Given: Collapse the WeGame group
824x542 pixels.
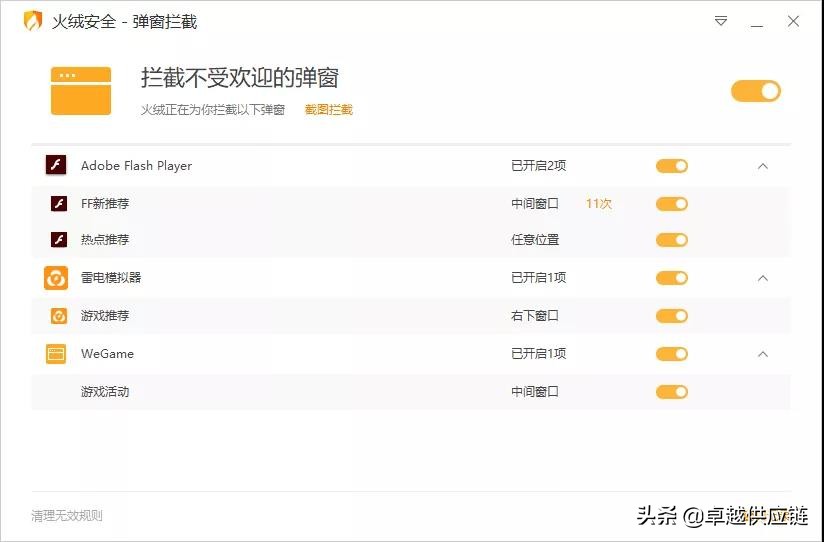Looking at the screenshot, I should coord(763,354).
